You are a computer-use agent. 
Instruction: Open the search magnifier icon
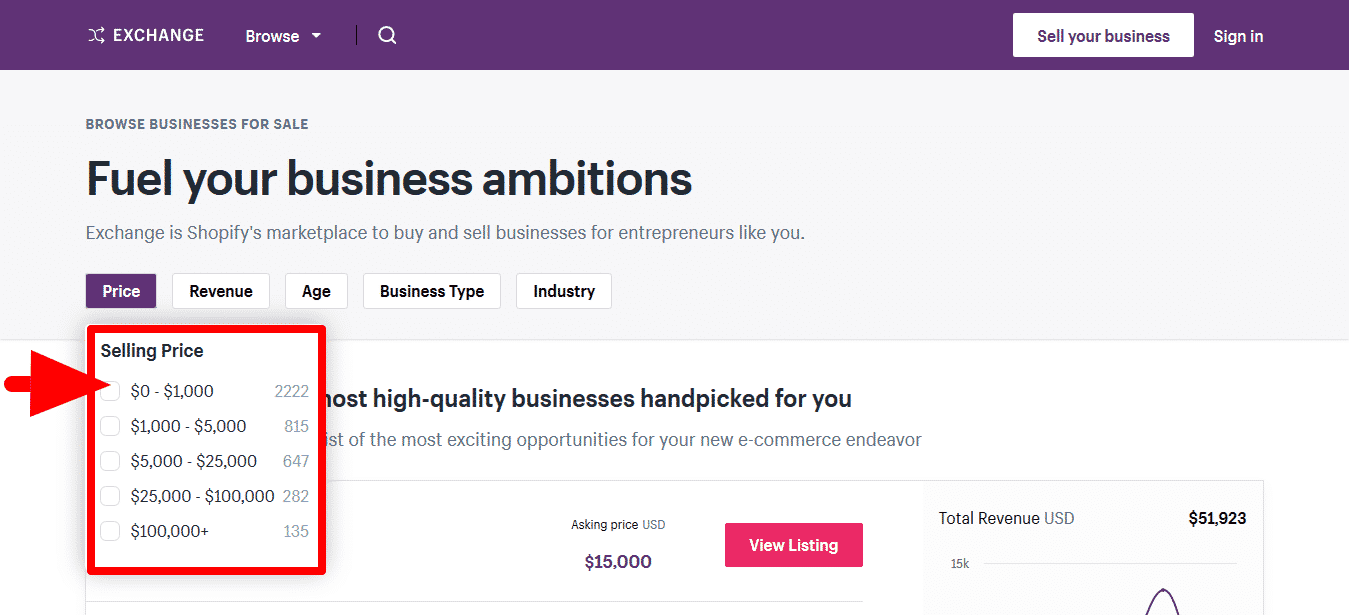pyautogui.click(x=387, y=36)
